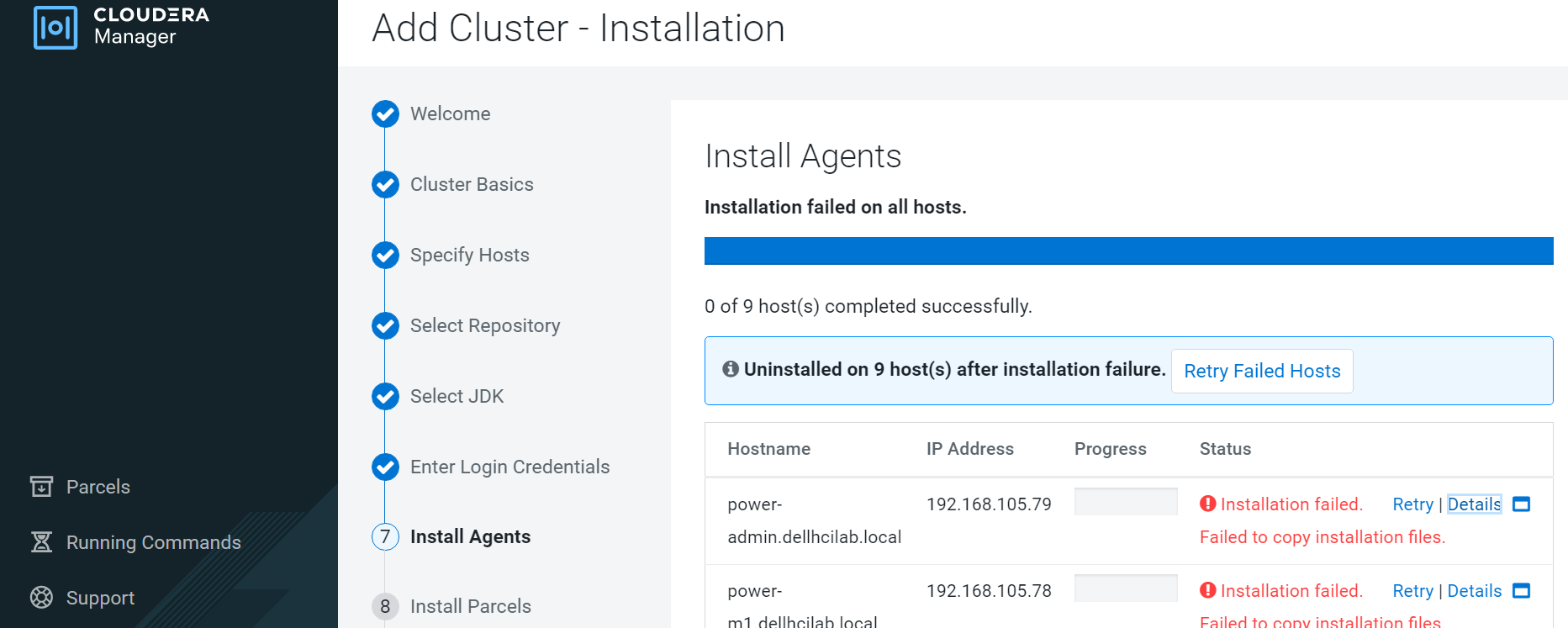Open Running Commands hourglass icon
The width and height of the screenshot is (1568, 628).
(x=41, y=542)
